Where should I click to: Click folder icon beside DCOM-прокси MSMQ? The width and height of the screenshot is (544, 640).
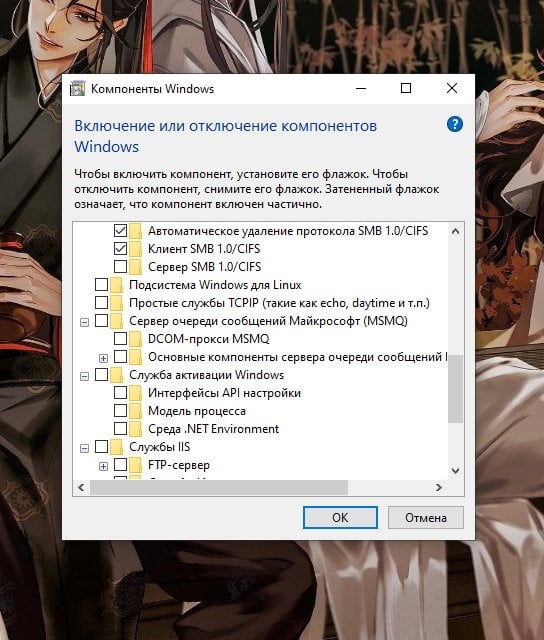pyautogui.click(x=135, y=339)
